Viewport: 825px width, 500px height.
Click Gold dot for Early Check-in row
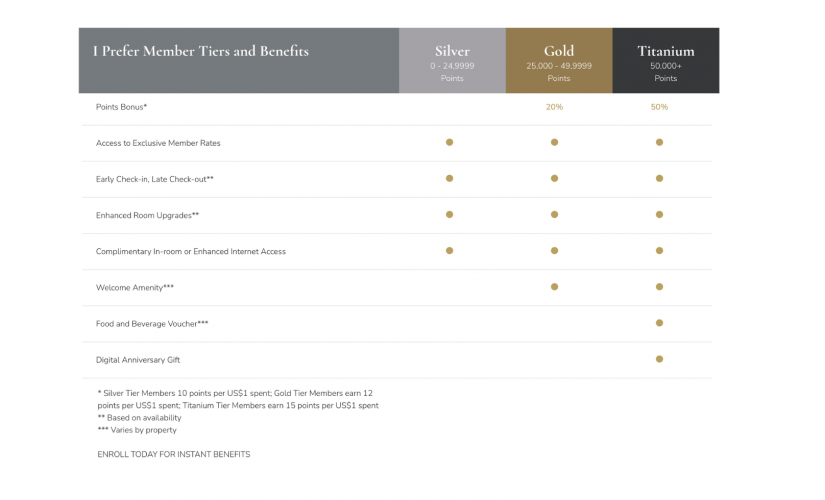click(554, 178)
